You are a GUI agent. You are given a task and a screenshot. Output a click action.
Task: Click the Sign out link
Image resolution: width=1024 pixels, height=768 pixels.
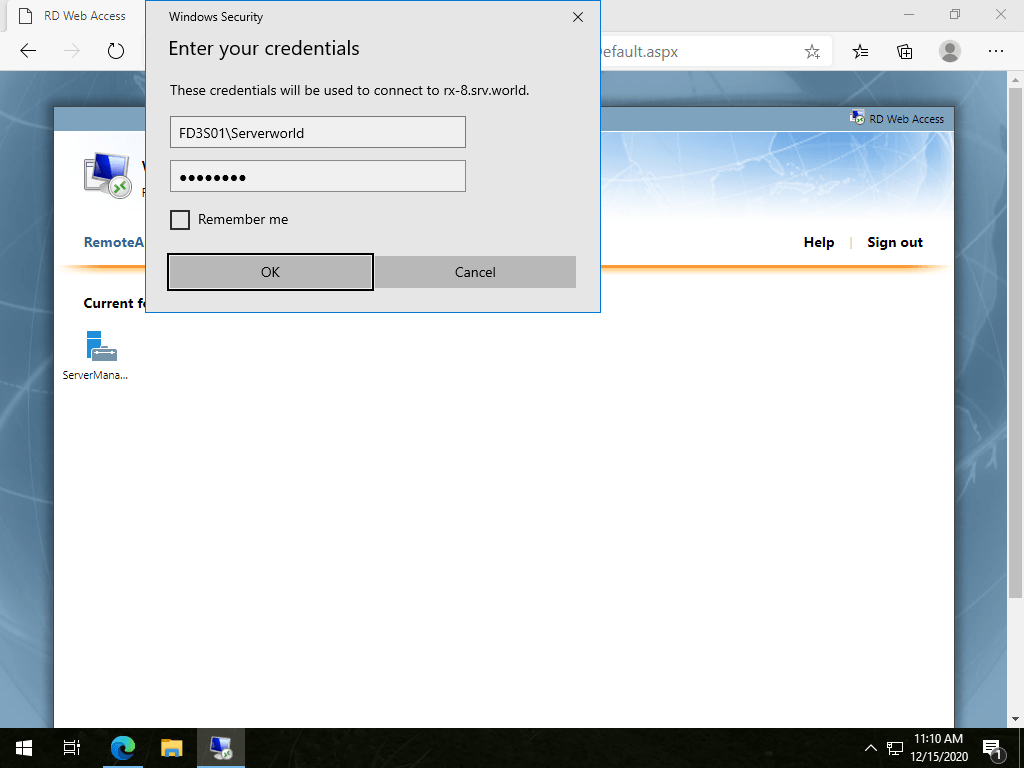click(x=894, y=242)
